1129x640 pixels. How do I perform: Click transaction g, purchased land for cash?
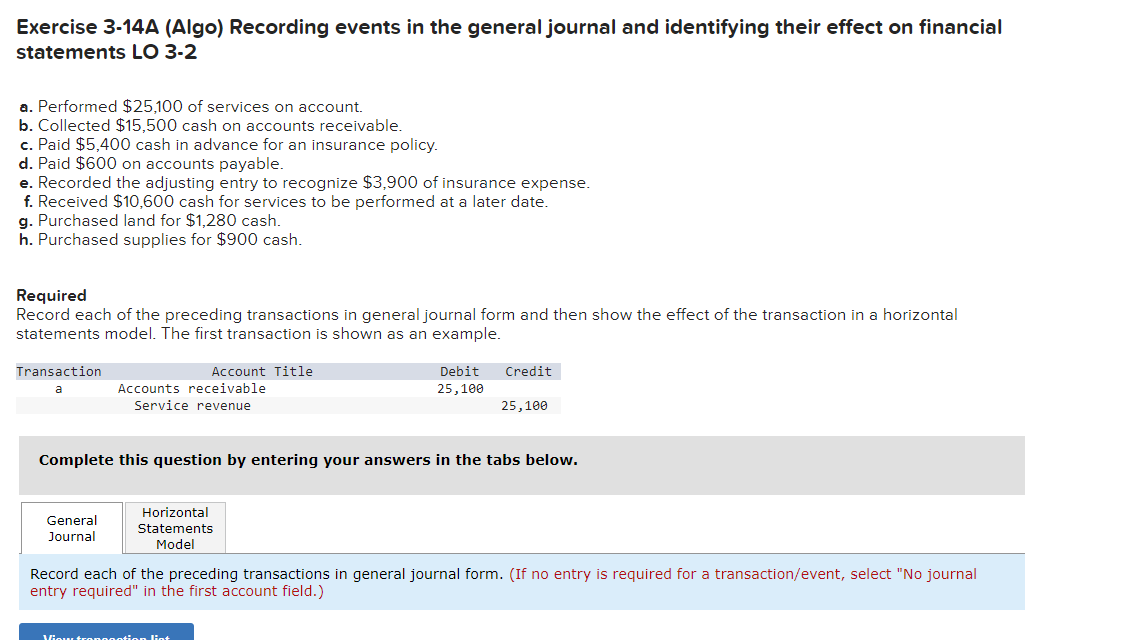pos(150,220)
